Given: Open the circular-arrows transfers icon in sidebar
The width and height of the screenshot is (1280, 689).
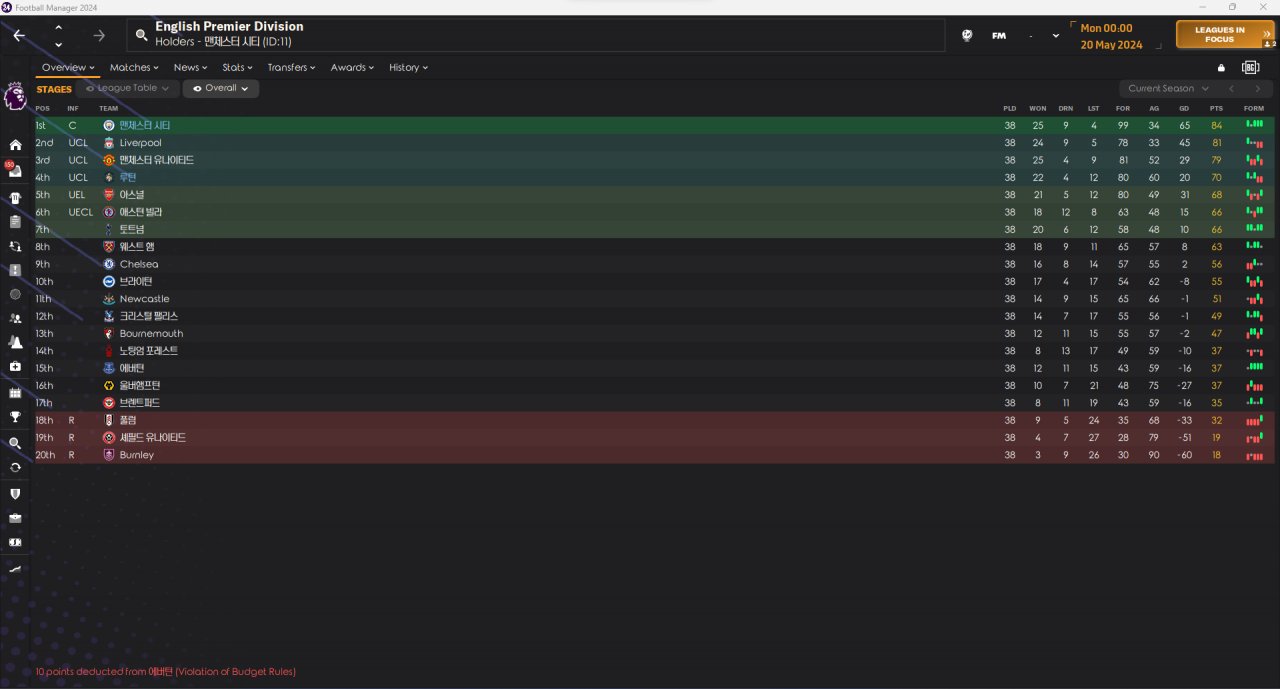Looking at the screenshot, I should [15, 467].
